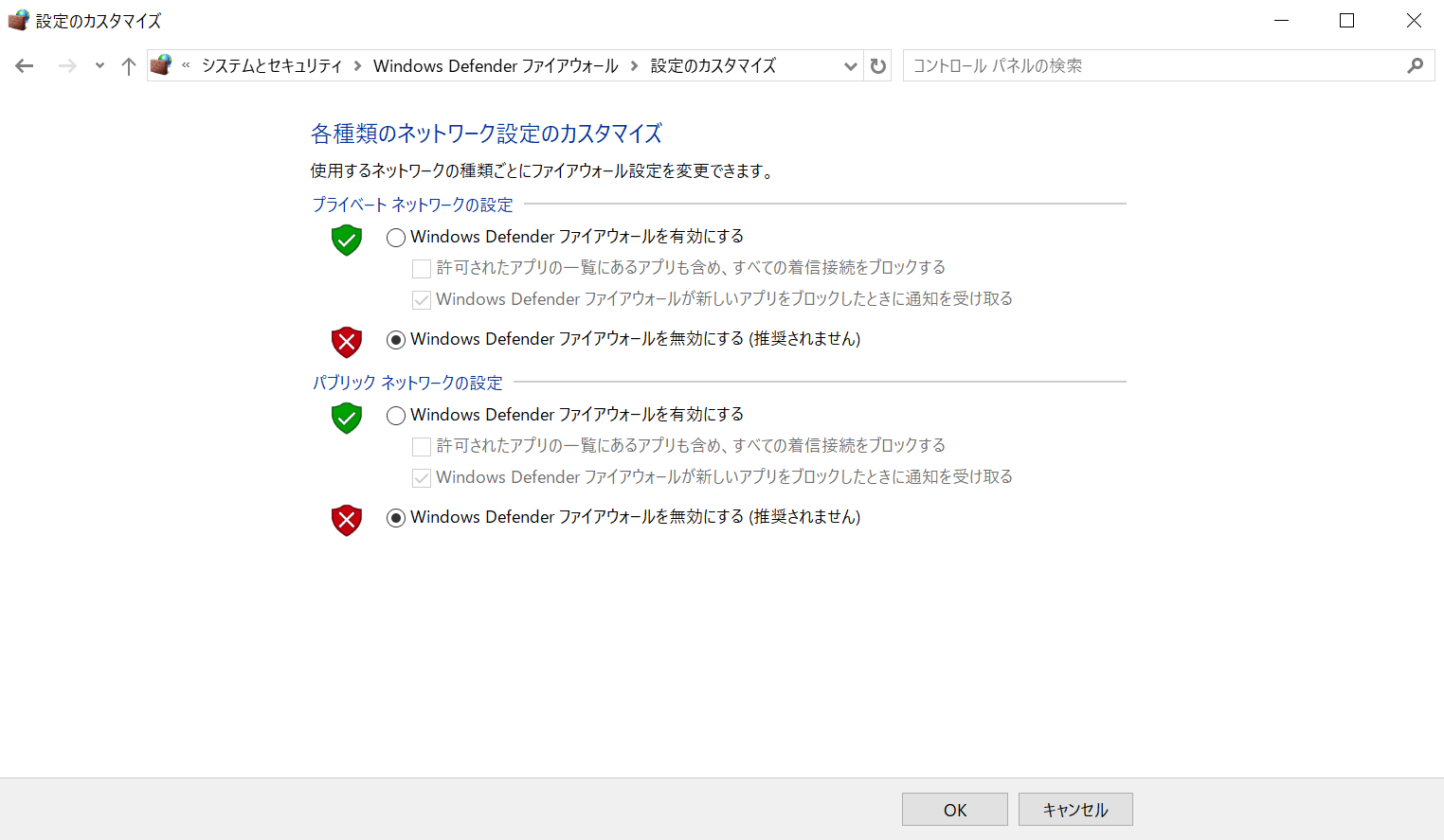
Task: Open the address bar history dropdown
Action: point(850,66)
